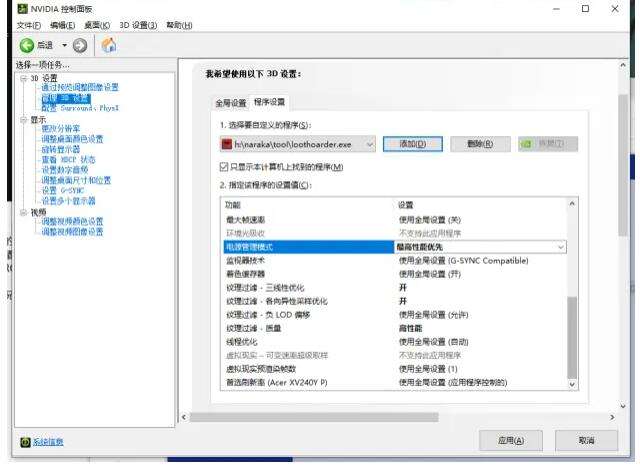Toggle 只显示本计算机上找到的程序 checkbox
Viewport: 640px width, 468px height.
[x=224, y=167]
